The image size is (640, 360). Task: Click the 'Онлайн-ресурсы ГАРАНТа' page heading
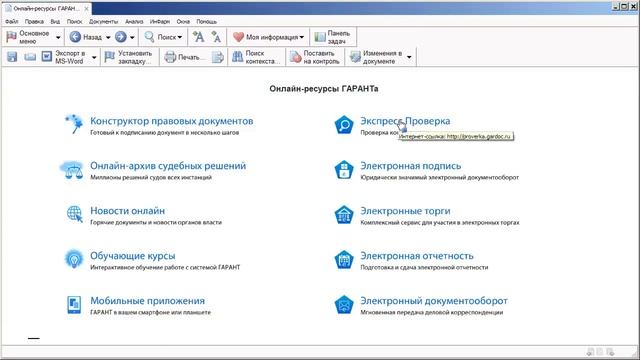pos(324,89)
